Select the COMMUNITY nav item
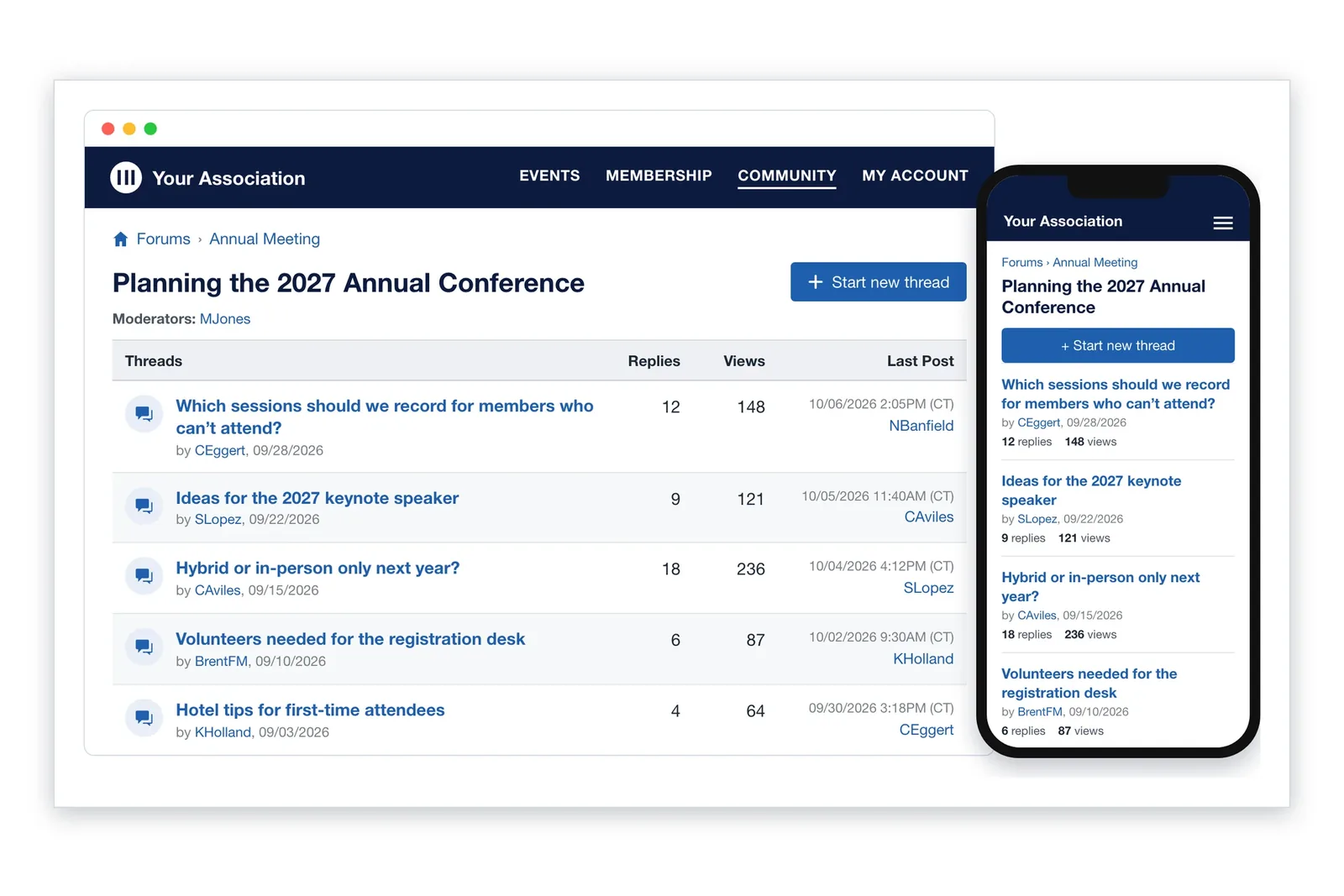This screenshot has height=896, width=1344. (787, 176)
